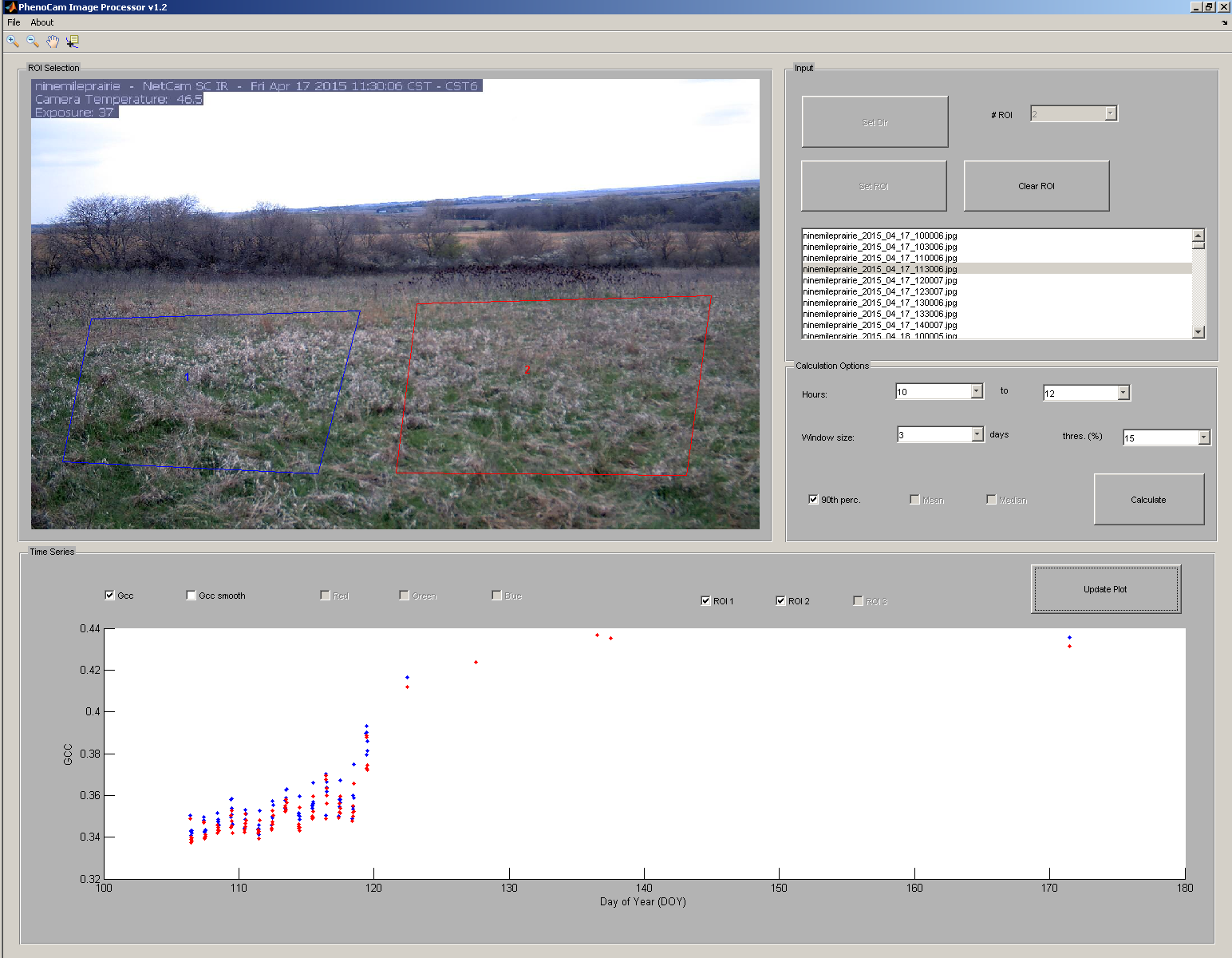Open the Hours end dropdown showing 12
1232x958 pixels.
click(1087, 393)
